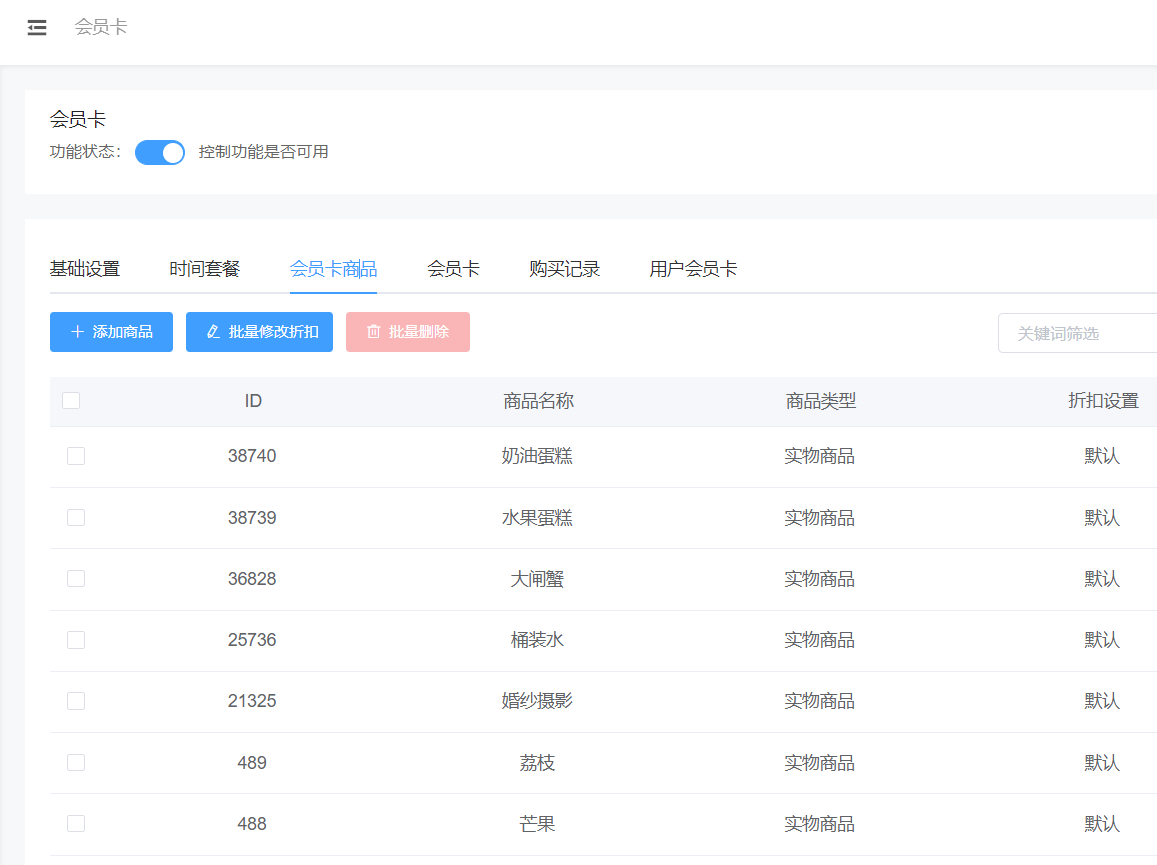Click ID cell 38740
Screen dimensions: 1157x865
252,456
